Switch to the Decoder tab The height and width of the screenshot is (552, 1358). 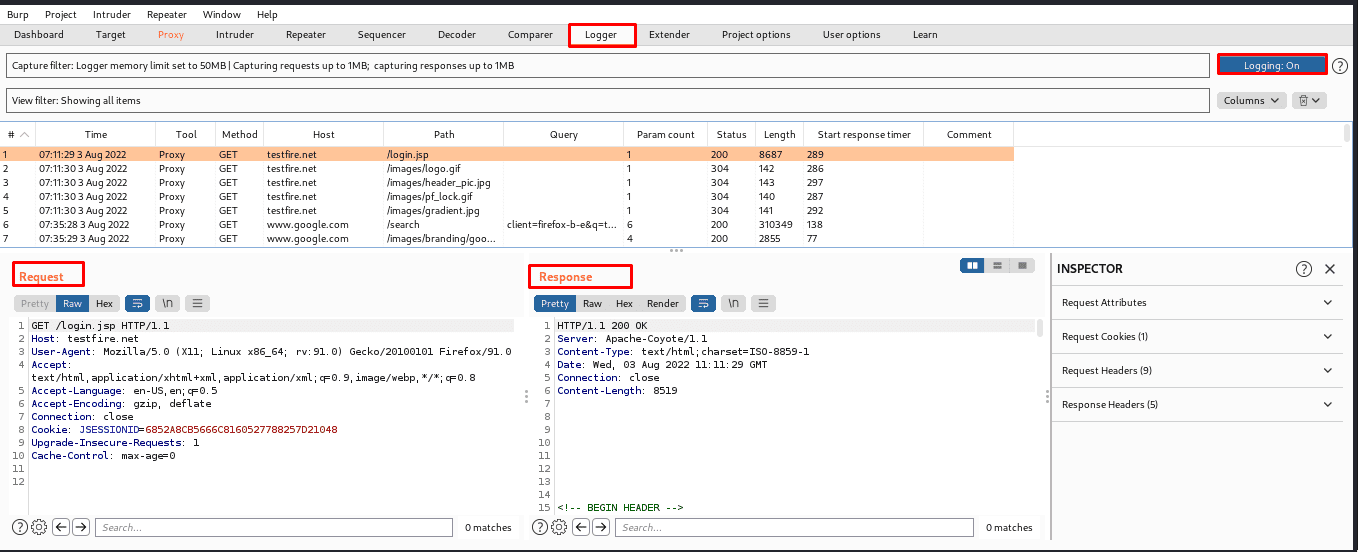point(457,35)
